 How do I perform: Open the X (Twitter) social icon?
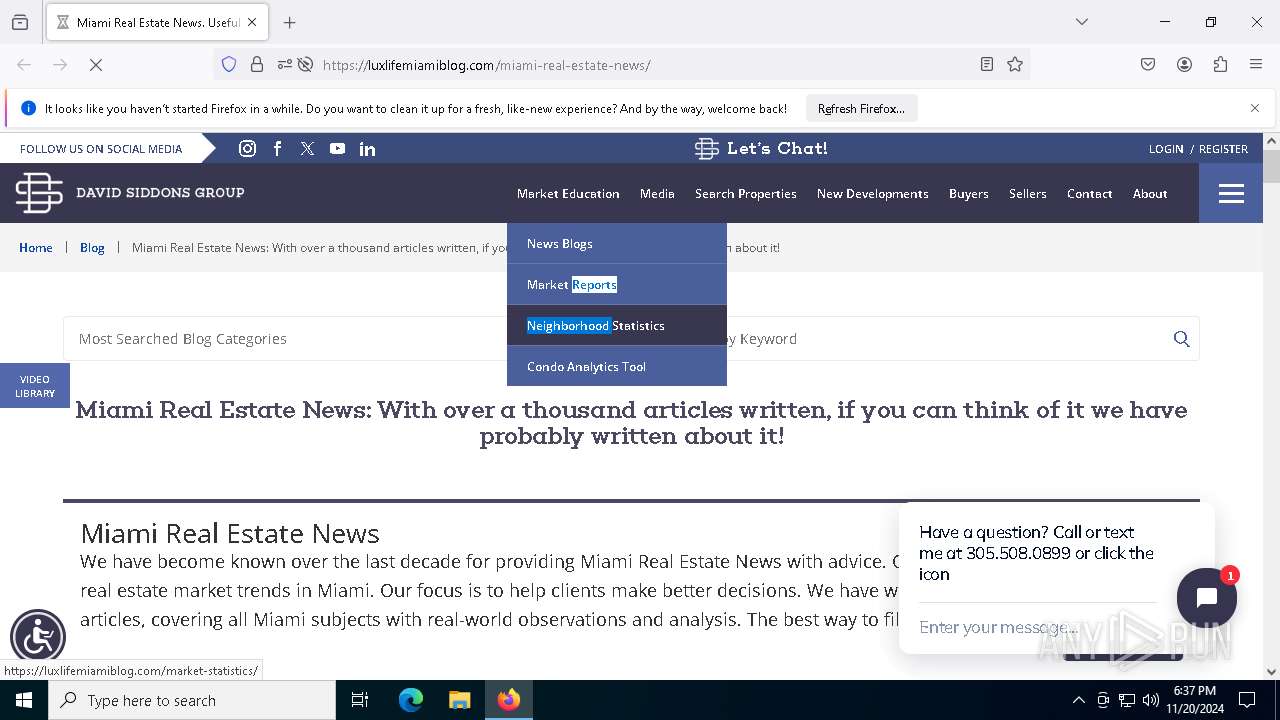click(x=307, y=148)
